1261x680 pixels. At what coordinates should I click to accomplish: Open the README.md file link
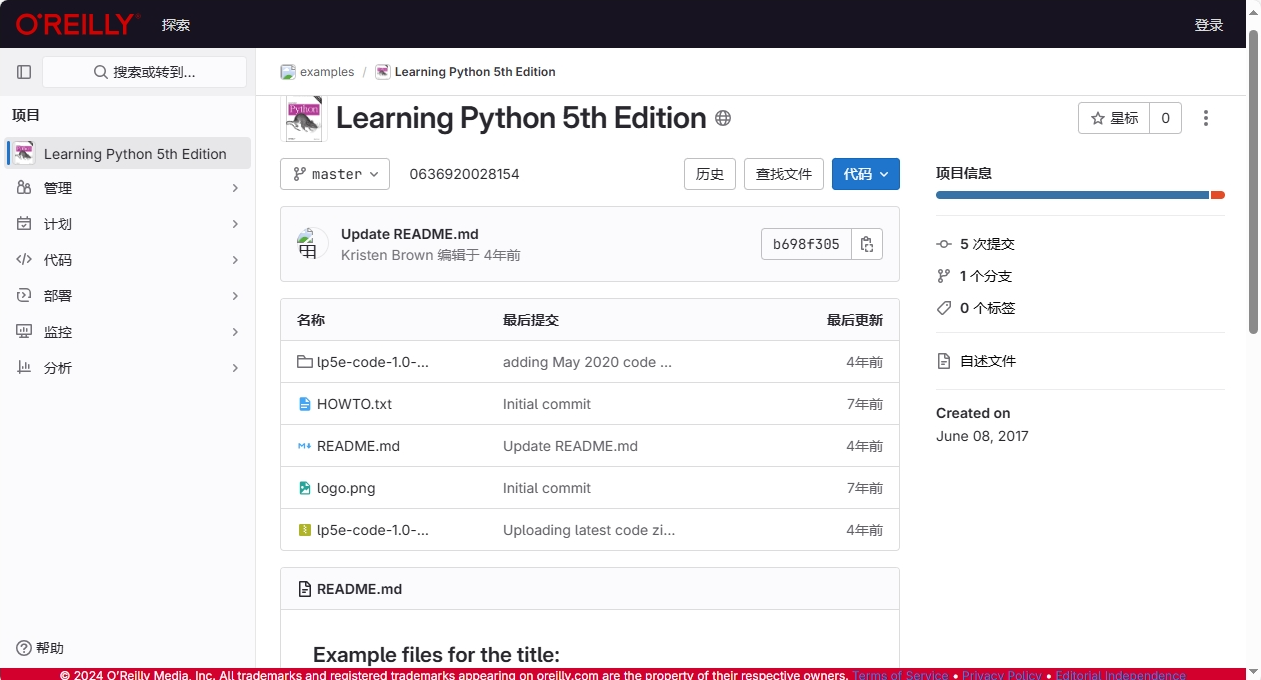coord(358,446)
